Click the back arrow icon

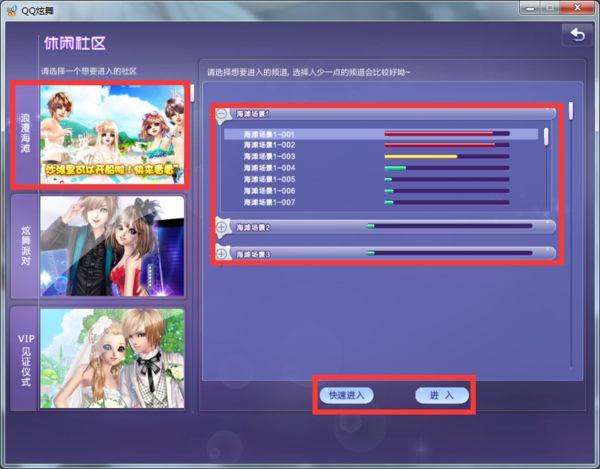pos(577,35)
